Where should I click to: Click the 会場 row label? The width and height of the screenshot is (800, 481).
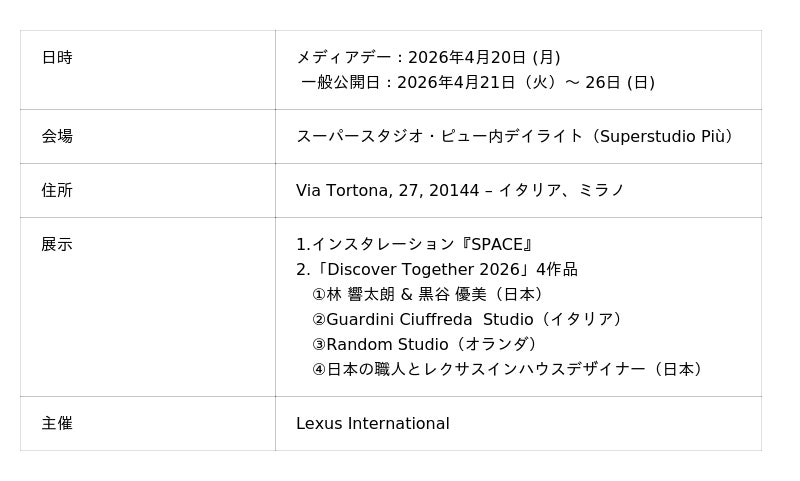tap(57, 136)
